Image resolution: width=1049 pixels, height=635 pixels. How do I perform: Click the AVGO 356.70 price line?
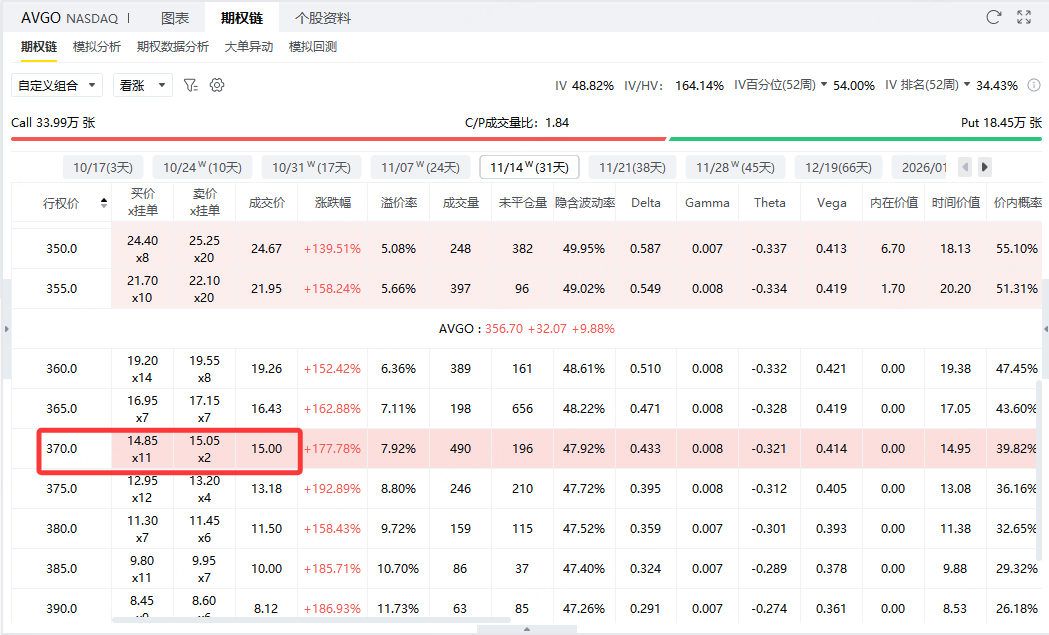pos(527,329)
